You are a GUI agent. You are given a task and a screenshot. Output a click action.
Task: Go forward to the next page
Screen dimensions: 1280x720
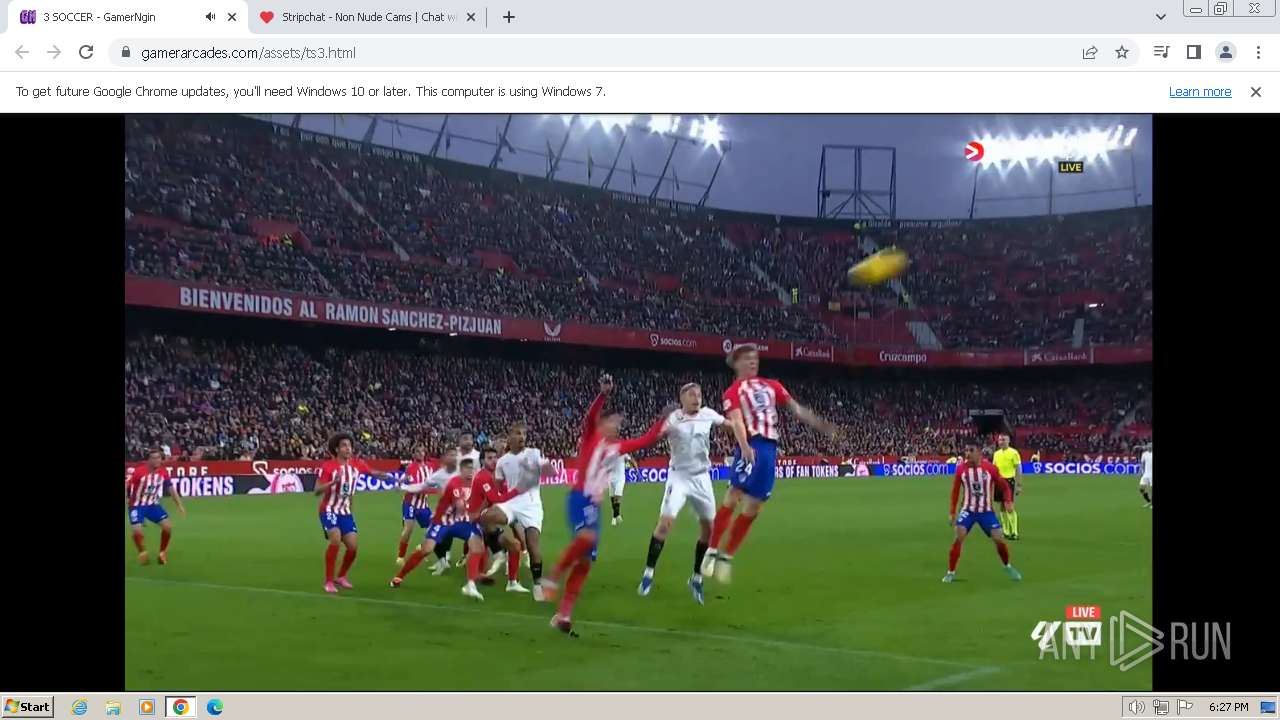[54, 52]
